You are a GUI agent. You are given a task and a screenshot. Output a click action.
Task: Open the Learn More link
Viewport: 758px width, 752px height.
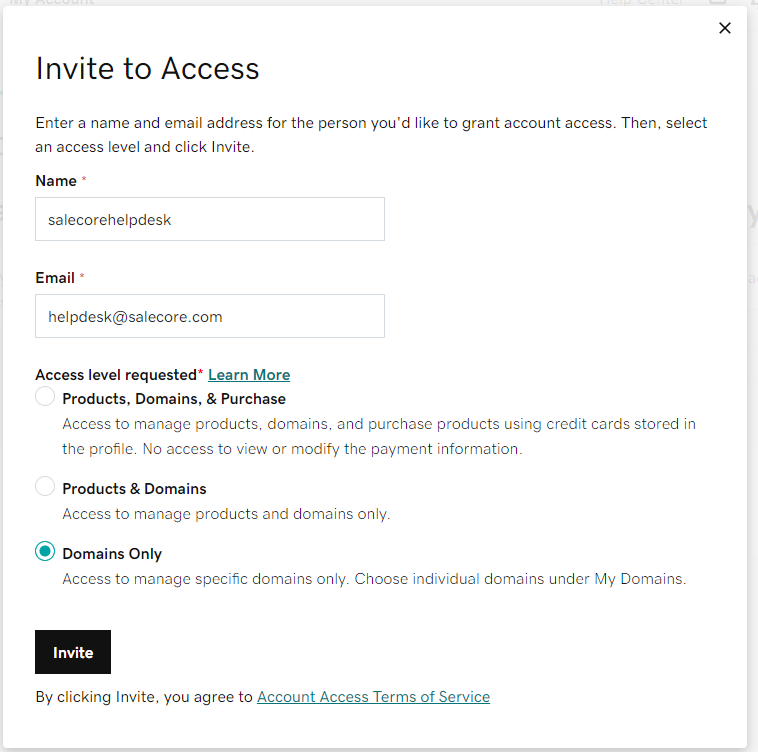click(x=249, y=375)
